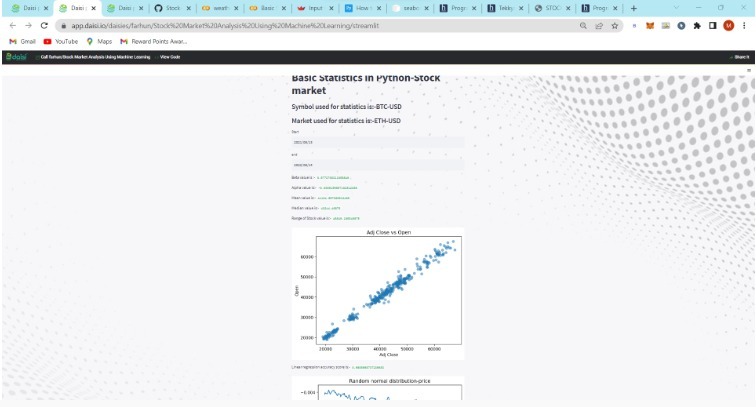This screenshot has height=407, width=756.
Task: Click the 'Market used for statistics is:-ETH-USD' text
Action: pos(346,121)
